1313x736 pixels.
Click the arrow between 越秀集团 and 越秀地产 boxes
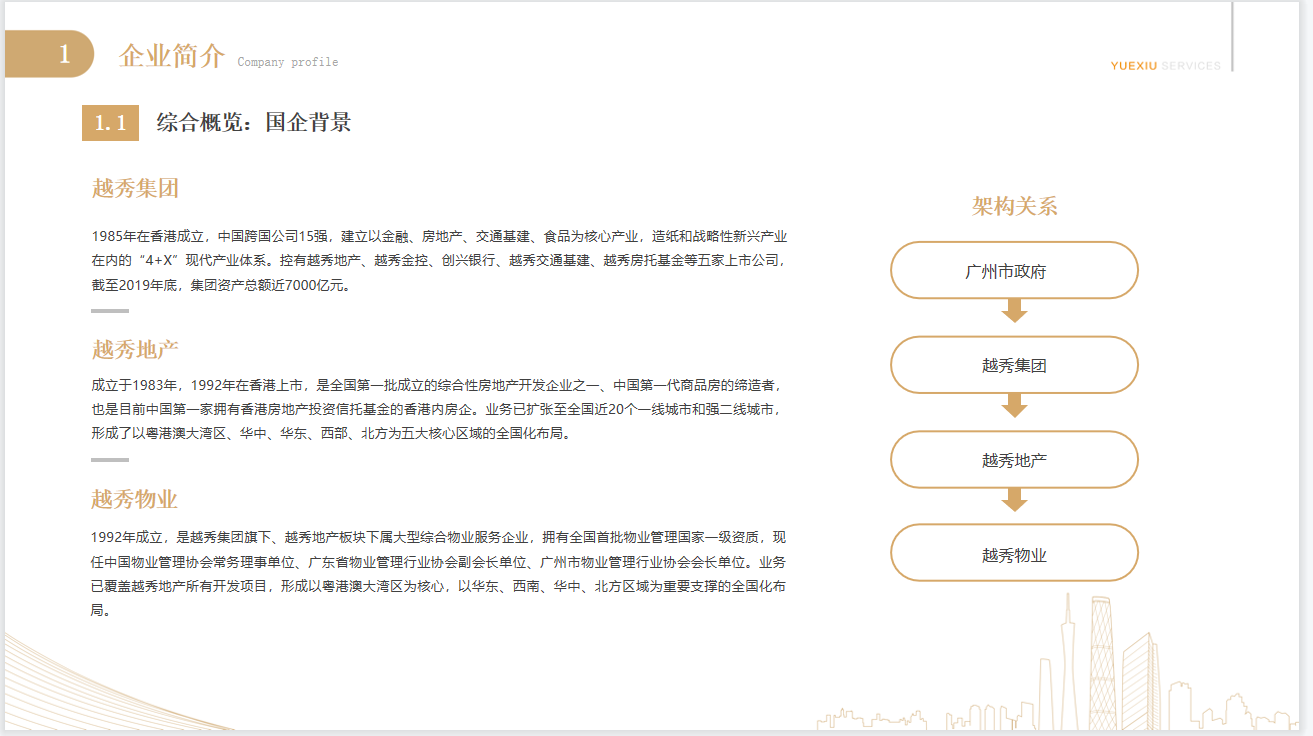point(1014,405)
